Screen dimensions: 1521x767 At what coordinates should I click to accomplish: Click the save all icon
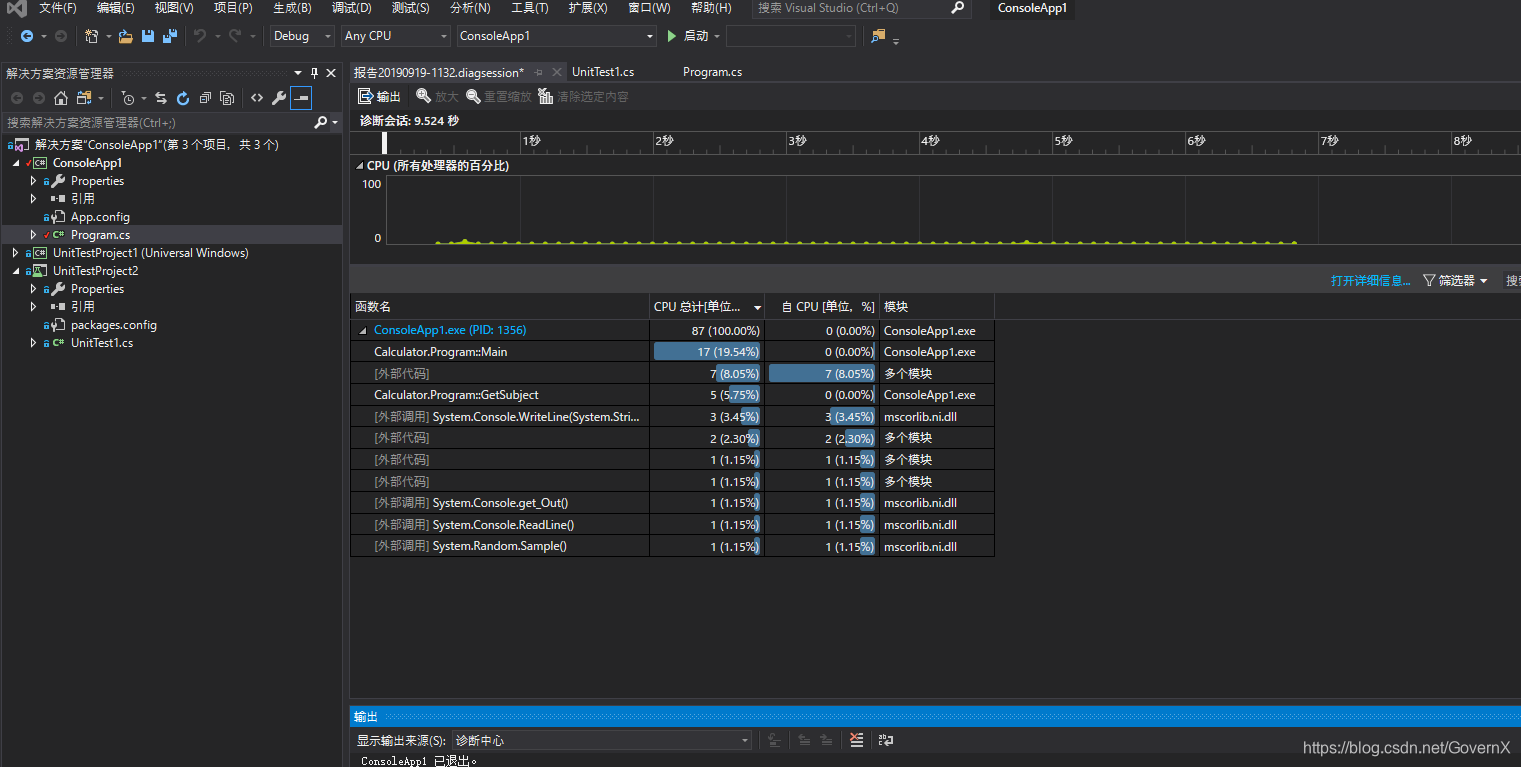(x=170, y=36)
